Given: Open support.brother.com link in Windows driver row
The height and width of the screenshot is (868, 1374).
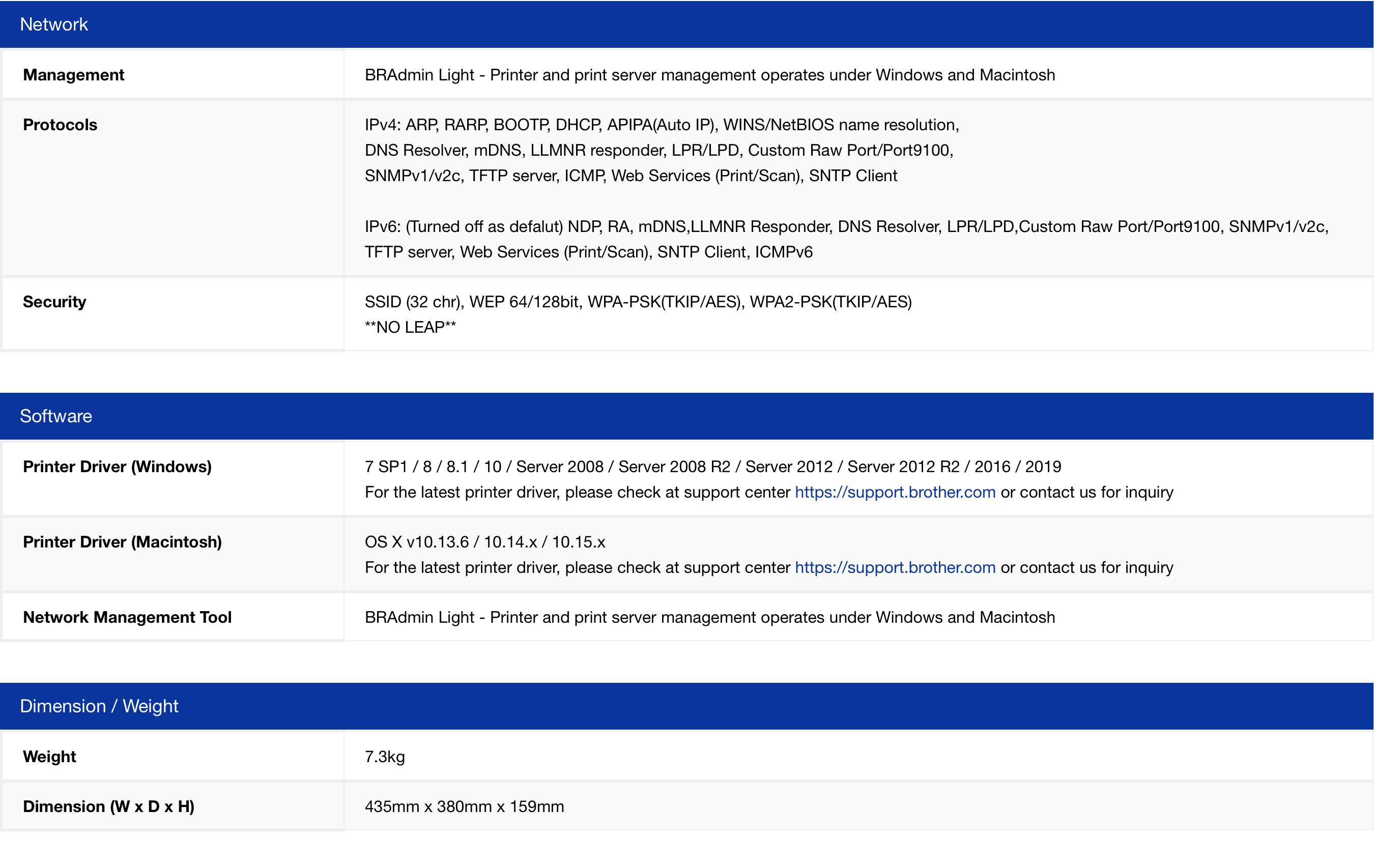Looking at the screenshot, I should 895,492.
